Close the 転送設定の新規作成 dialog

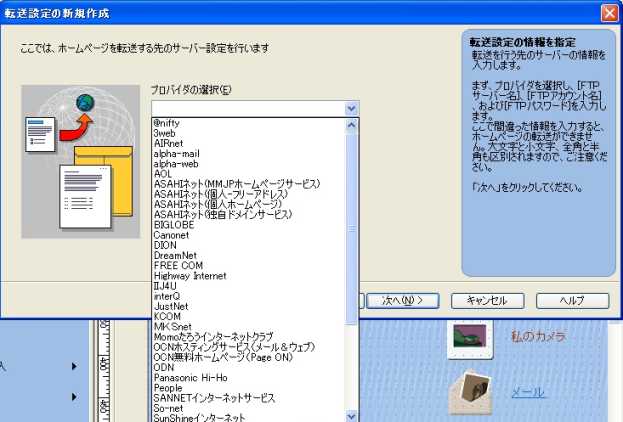pyautogui.click(x=609, y=13)
